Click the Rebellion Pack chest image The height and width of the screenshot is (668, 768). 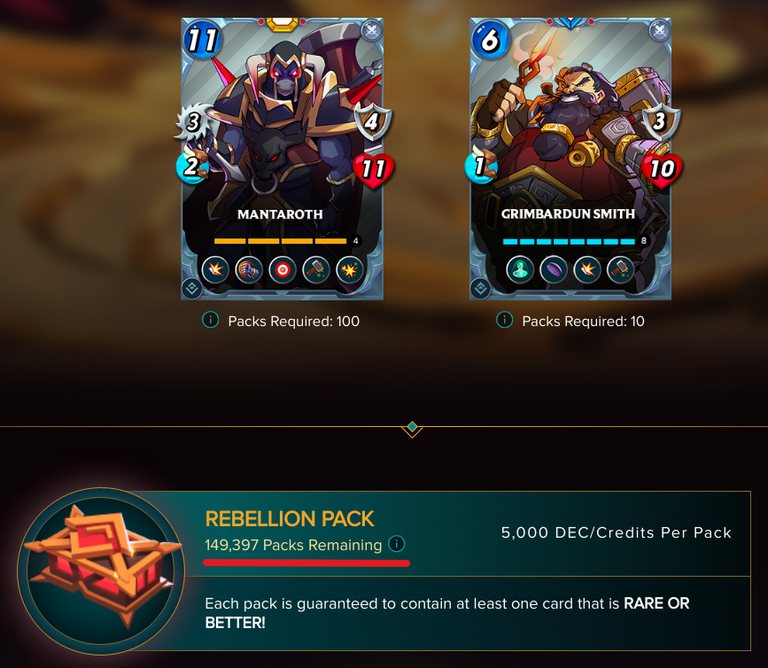101,571
